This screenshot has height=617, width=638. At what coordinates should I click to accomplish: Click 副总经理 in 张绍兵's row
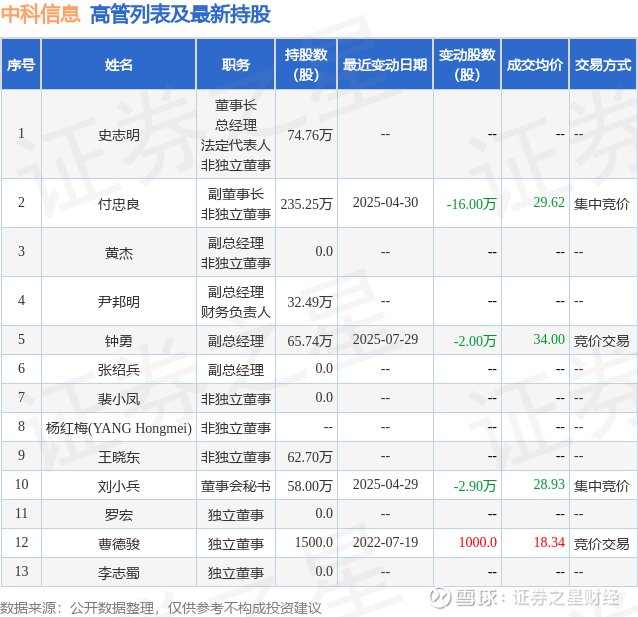pos(236,370)
